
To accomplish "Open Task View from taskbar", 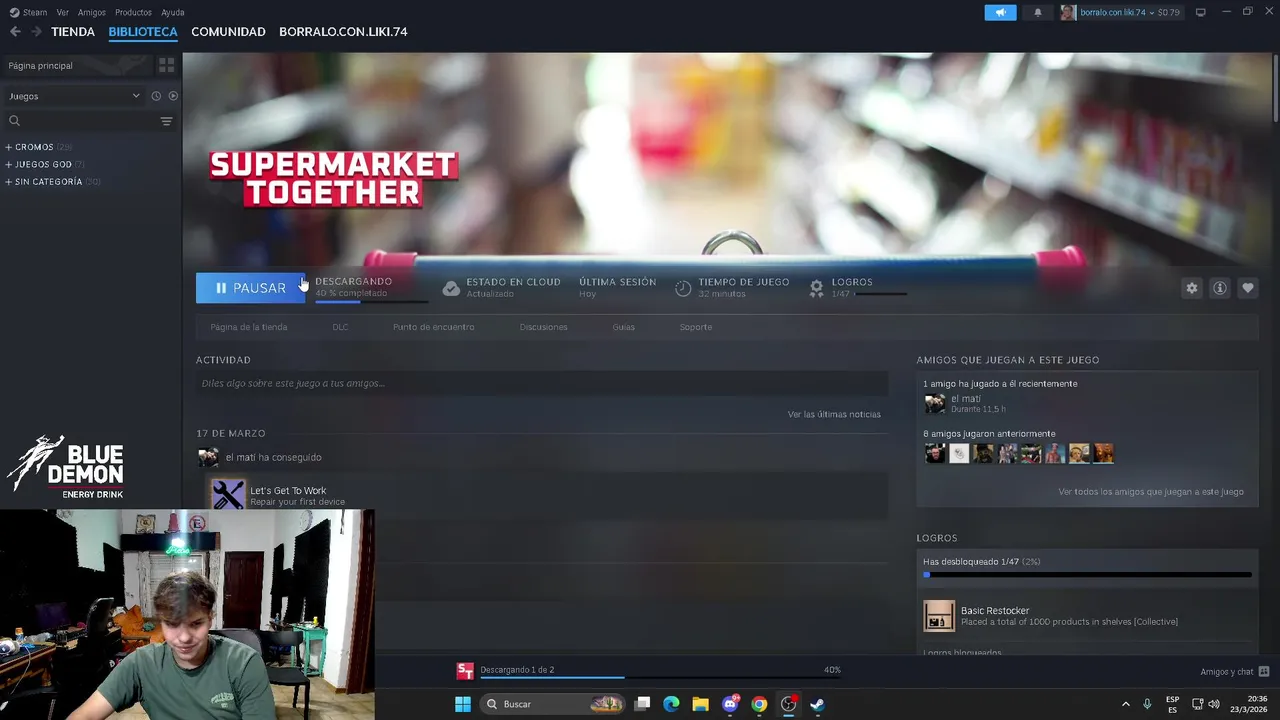I will coord(642,704).
